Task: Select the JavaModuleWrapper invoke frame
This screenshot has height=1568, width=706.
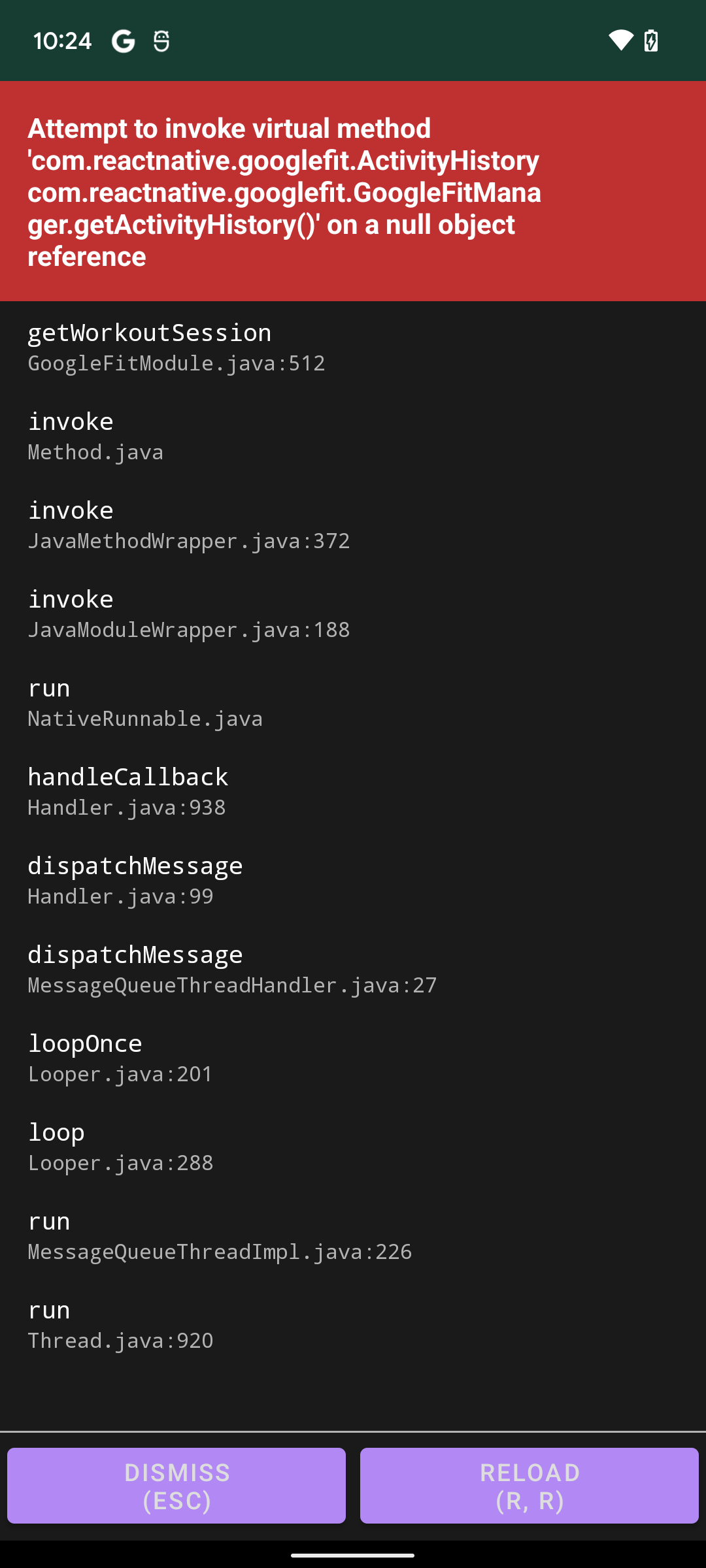Action: click(x=188, y=613)
